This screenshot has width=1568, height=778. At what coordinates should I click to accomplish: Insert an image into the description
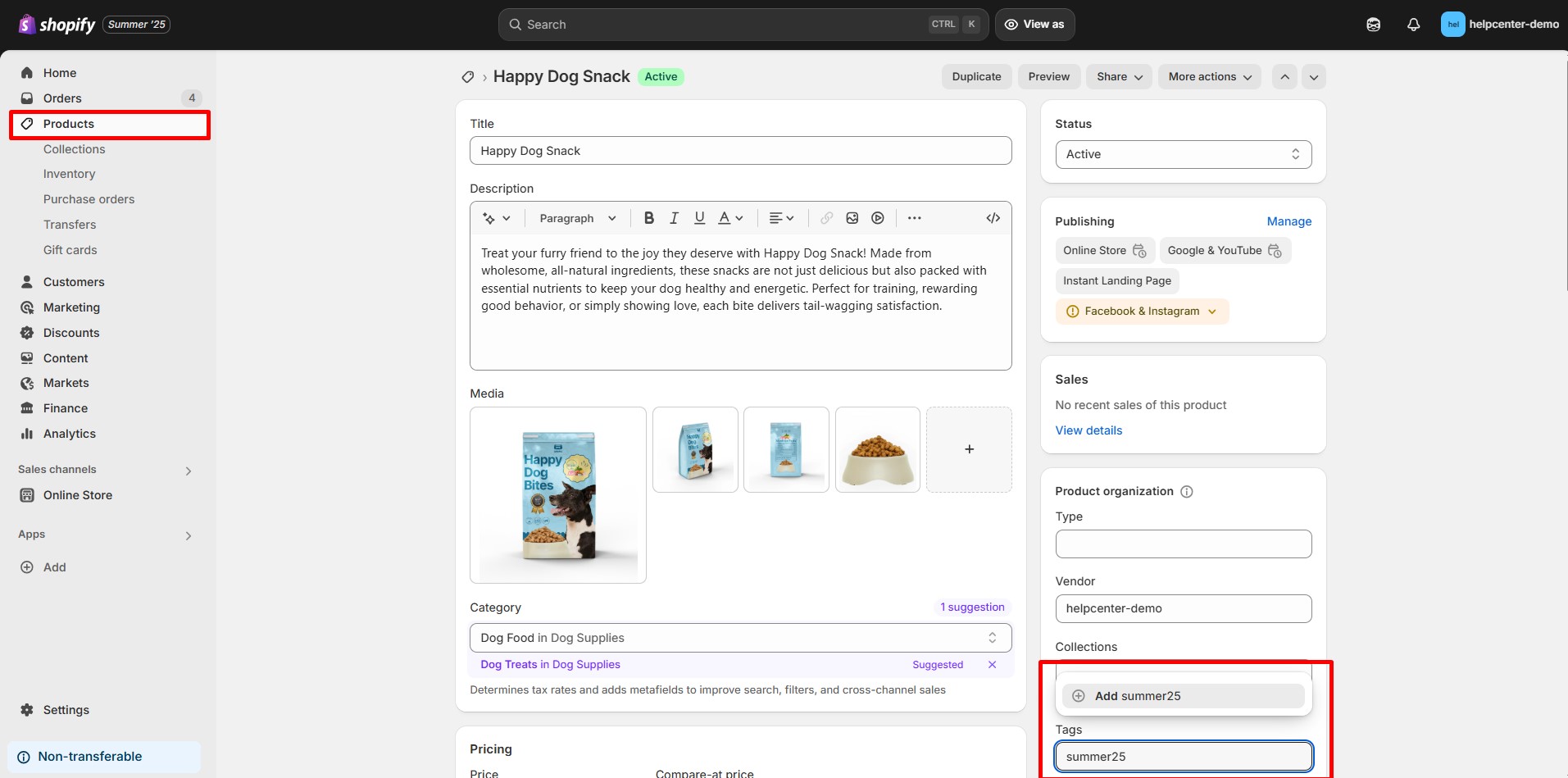pyautogui.click(x=852, y=218)
